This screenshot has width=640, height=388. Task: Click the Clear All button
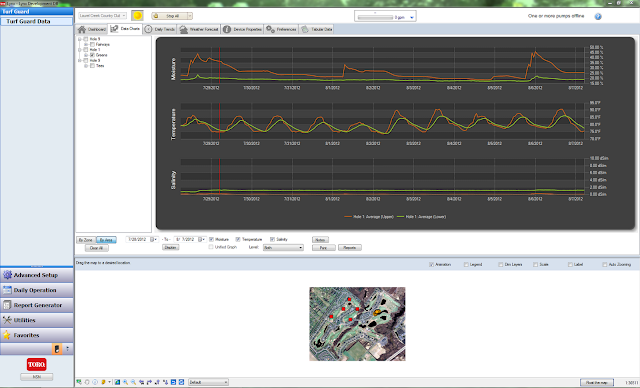(96, 248)
